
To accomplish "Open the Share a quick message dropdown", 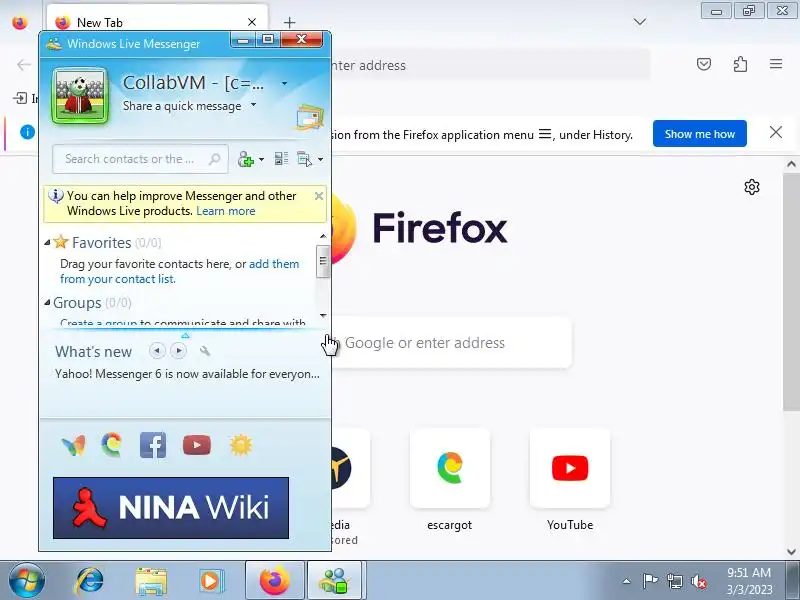I will coord(253,105).
